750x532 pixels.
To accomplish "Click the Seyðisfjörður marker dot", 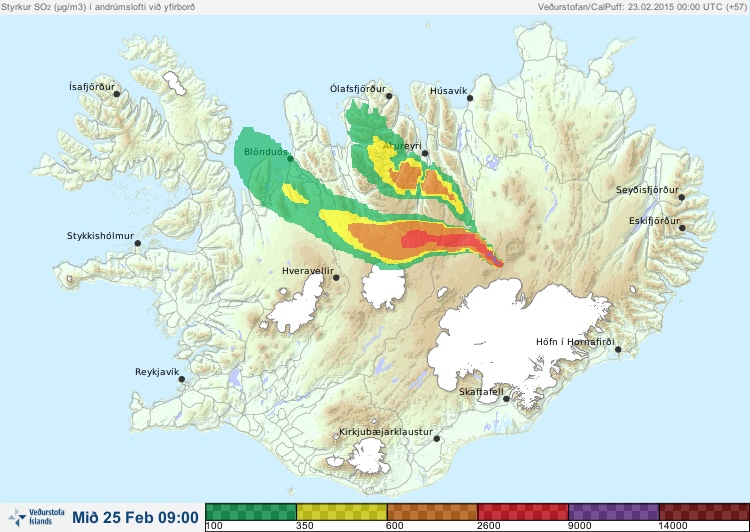I will 682,197.
